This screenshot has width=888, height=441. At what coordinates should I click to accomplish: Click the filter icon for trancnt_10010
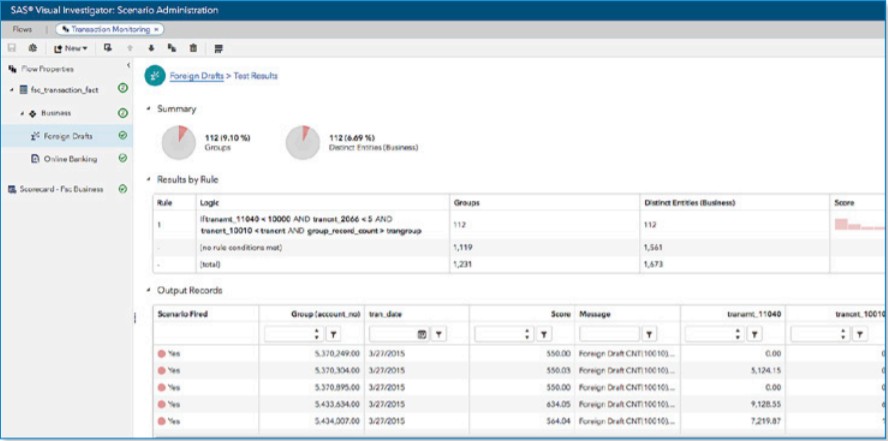[x=859, y=335]
